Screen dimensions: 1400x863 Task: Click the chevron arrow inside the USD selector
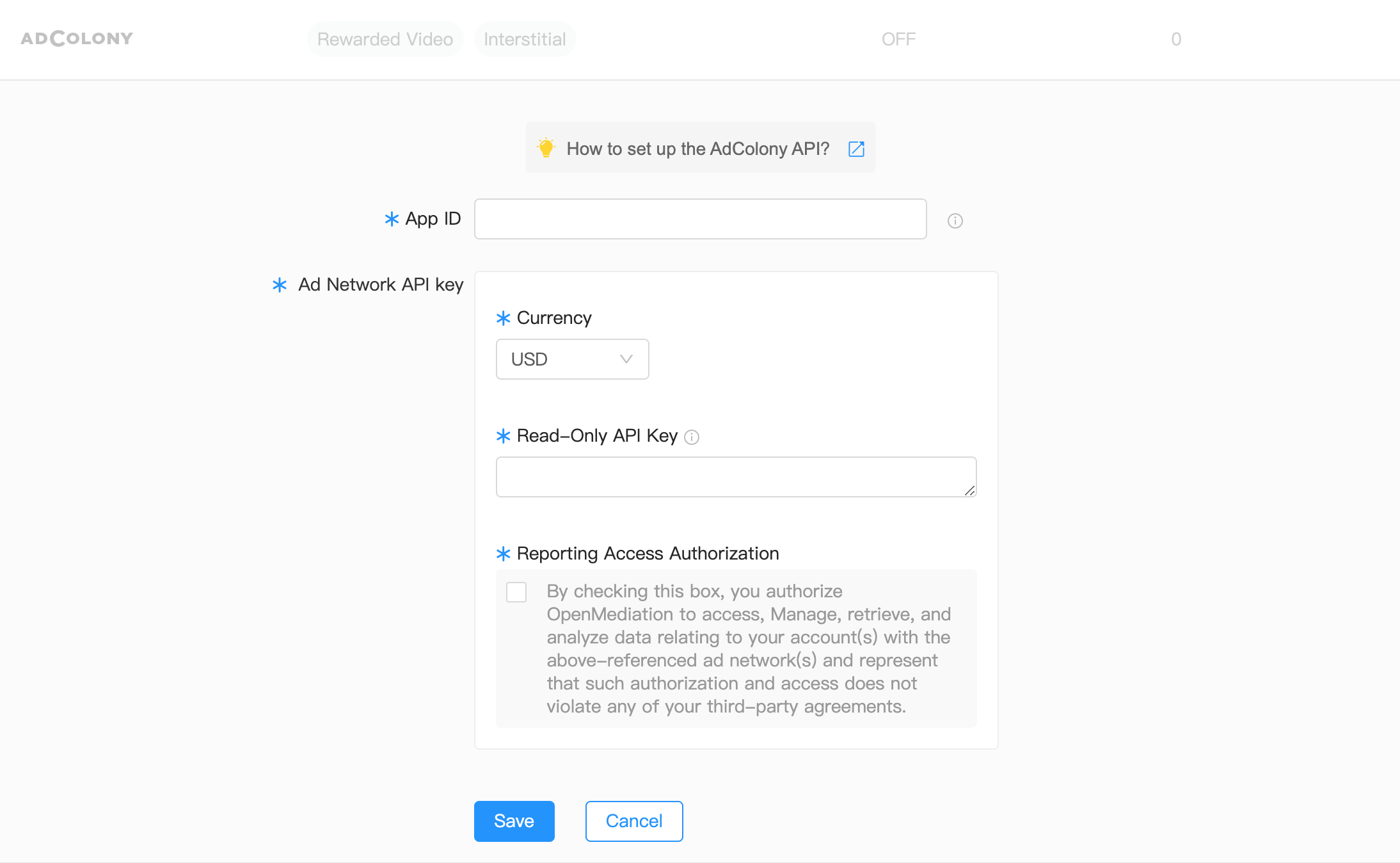coord(625,359)
